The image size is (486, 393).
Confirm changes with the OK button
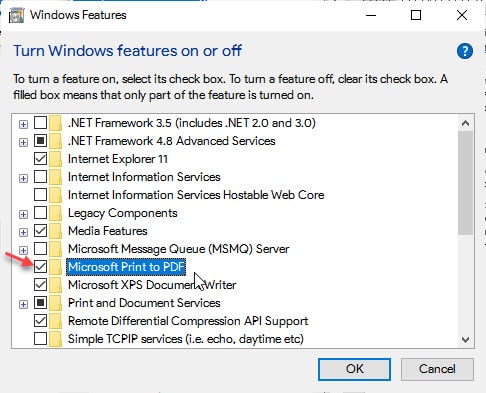click(x=354, y=369)
